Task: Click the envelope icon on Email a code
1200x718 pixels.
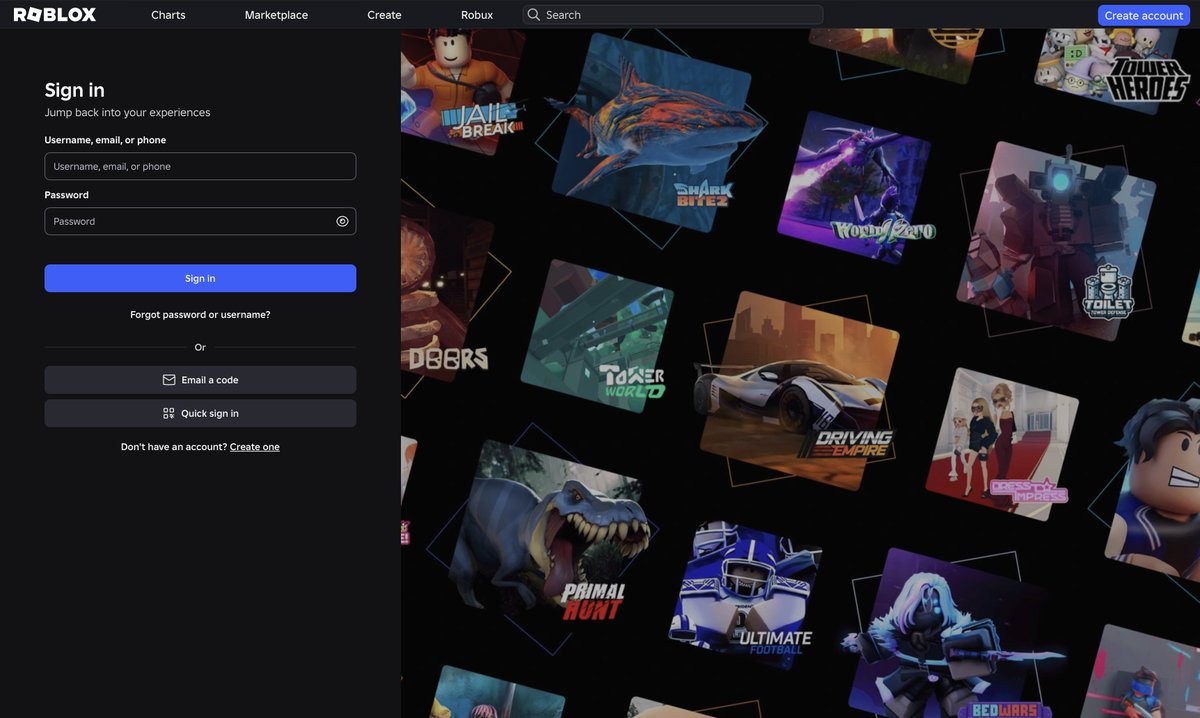Action: [x=169, y=379]
